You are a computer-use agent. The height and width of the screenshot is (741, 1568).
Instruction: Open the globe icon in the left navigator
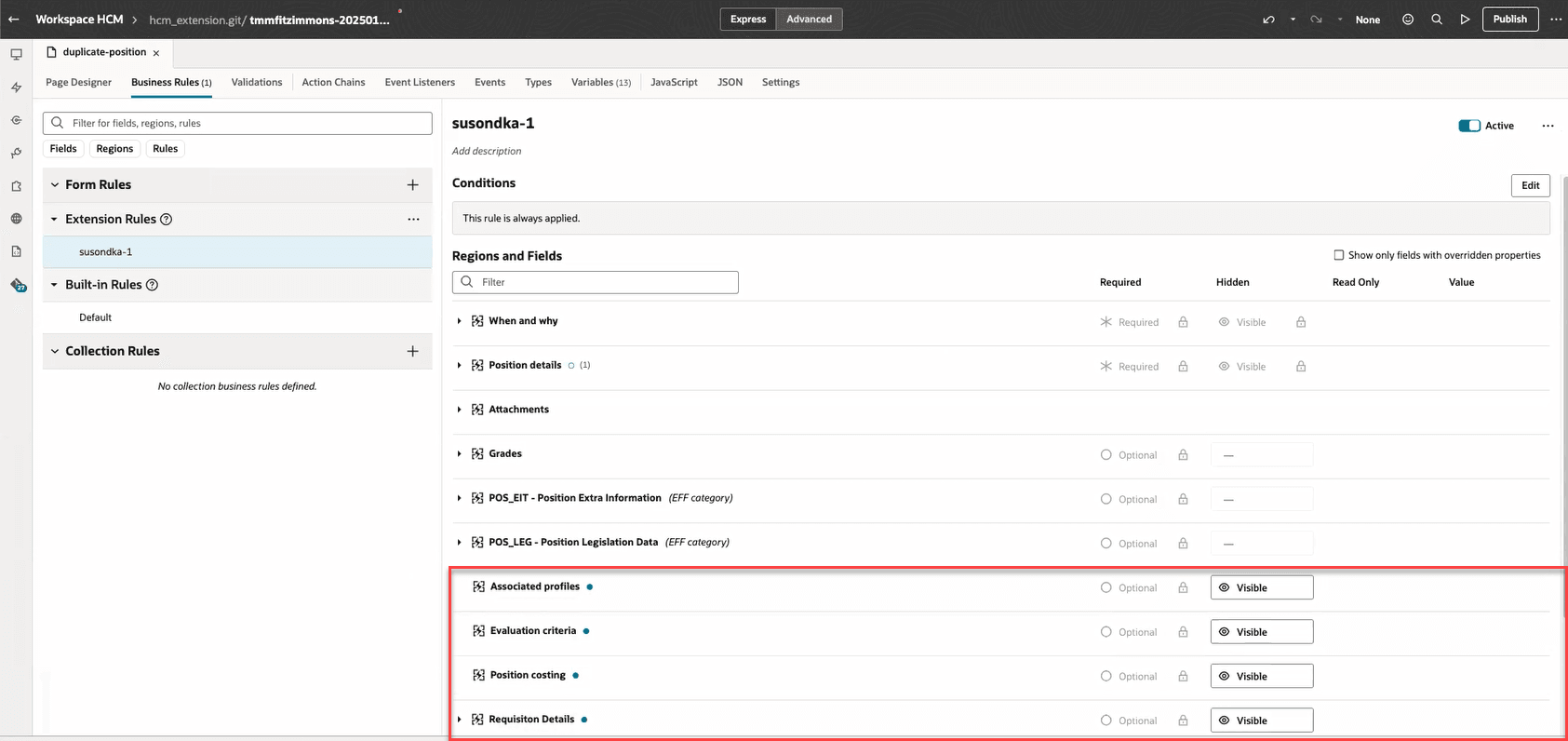click(16, 219)
